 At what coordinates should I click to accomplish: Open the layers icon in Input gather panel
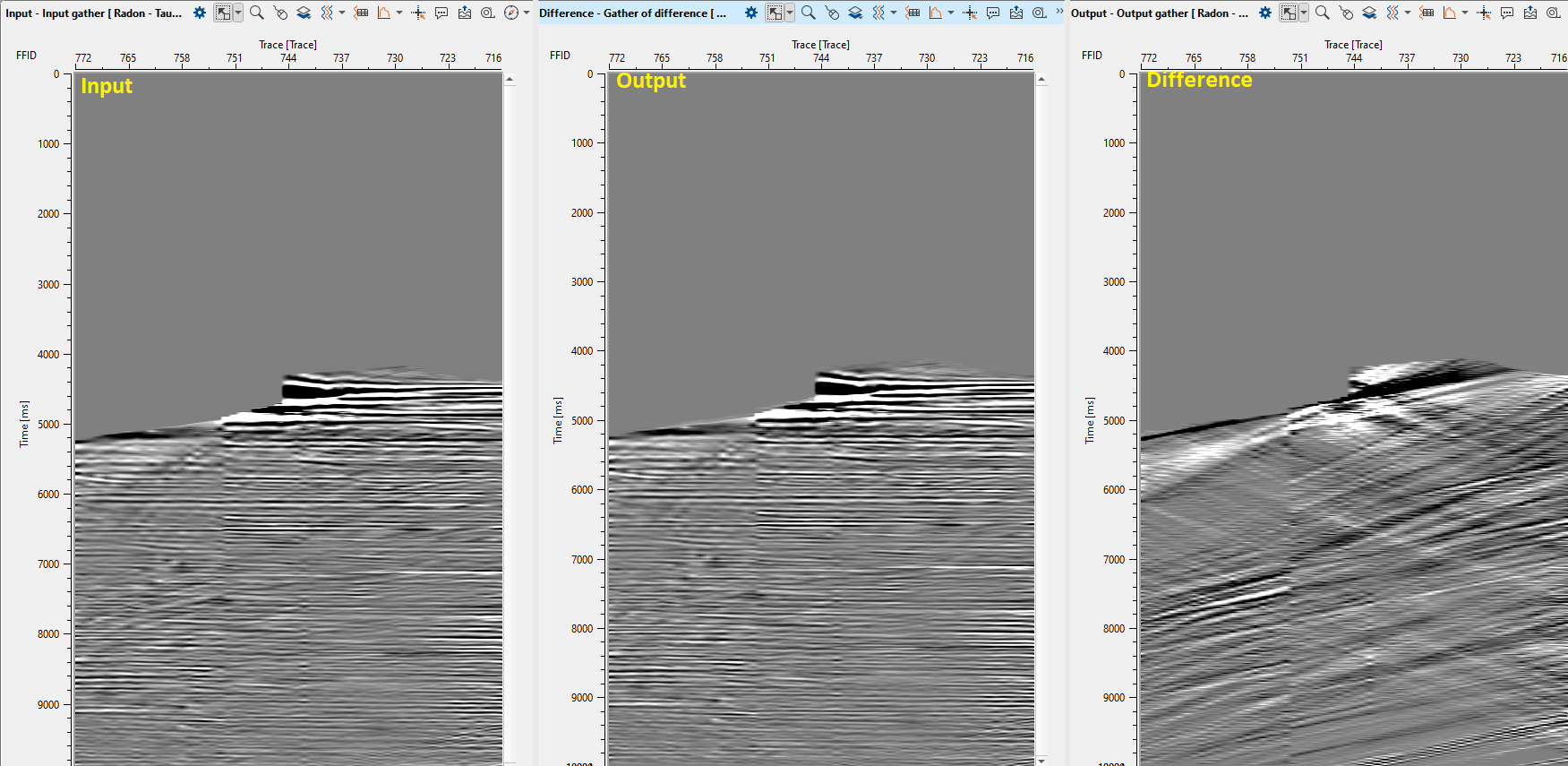click(304, 13)
